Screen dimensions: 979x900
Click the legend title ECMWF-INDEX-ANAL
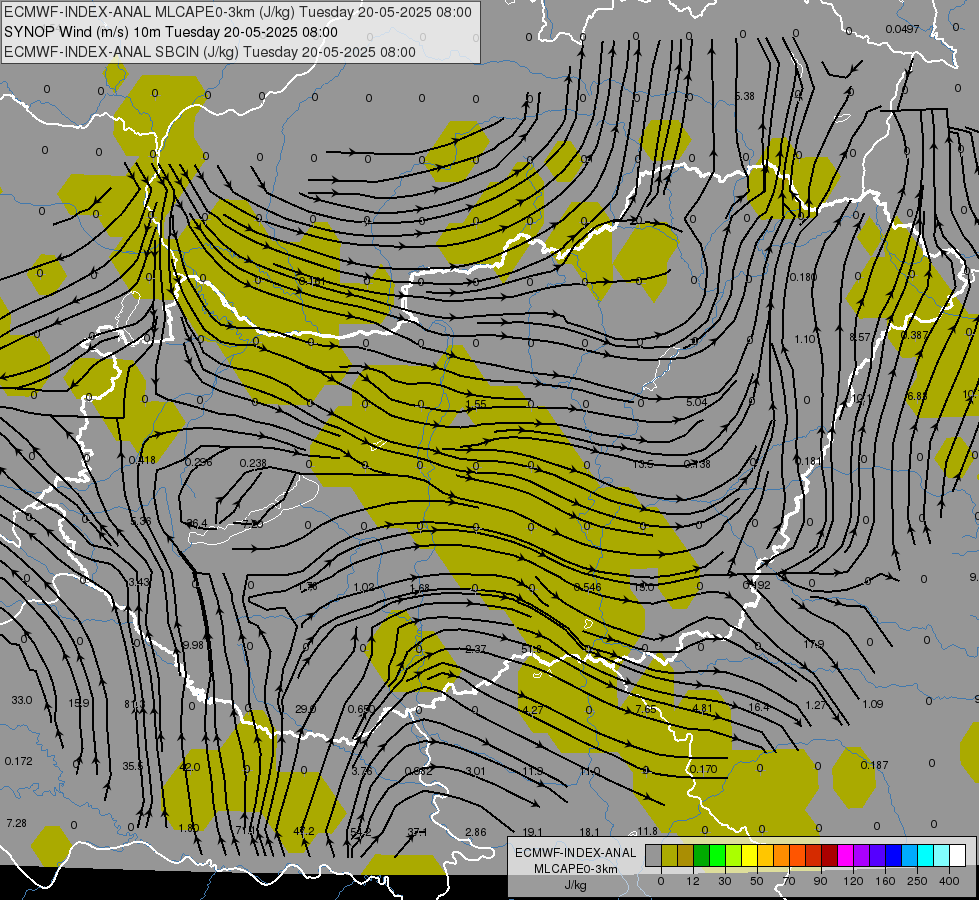pyautogui.click(x=576, y=853)
